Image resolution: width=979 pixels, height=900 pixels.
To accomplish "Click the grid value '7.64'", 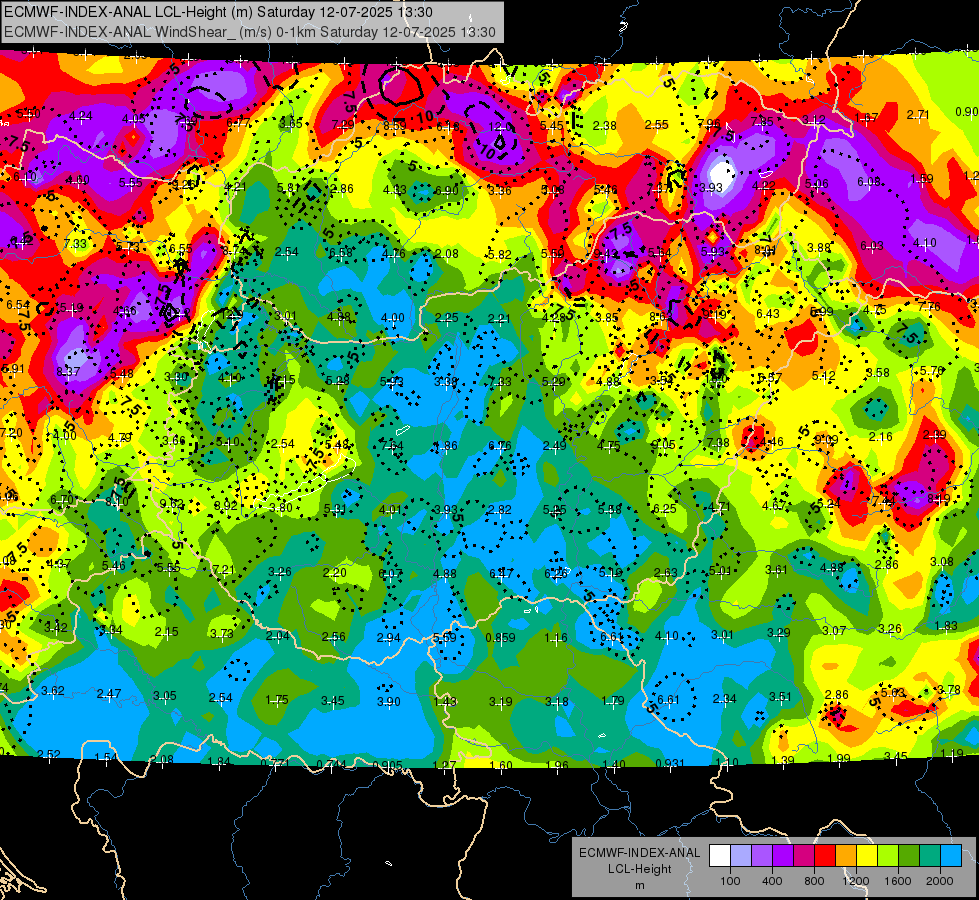I will [392, 445].
